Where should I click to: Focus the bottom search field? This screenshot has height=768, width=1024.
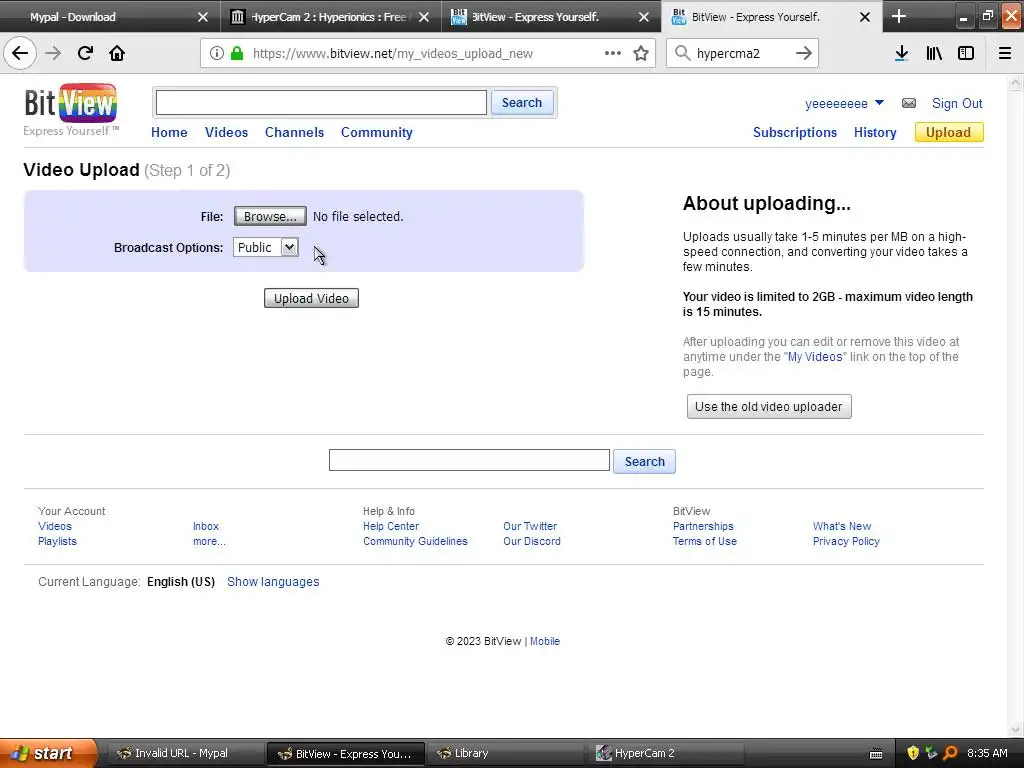tap(469, 460)
